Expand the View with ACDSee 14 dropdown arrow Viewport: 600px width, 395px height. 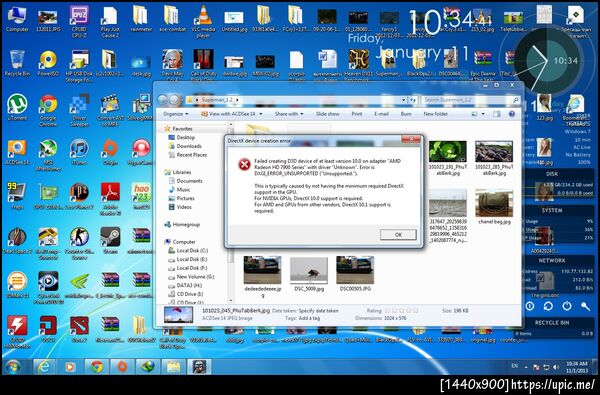261,114
